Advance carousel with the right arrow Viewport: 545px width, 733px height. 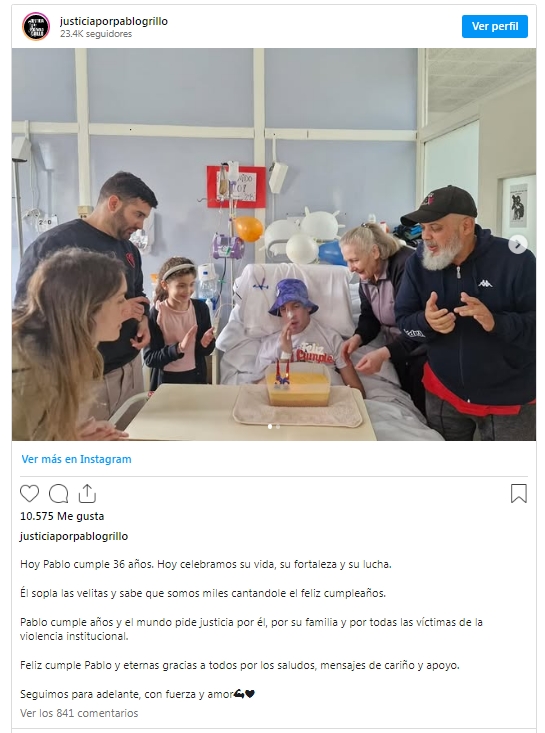(x=517, y=244)
